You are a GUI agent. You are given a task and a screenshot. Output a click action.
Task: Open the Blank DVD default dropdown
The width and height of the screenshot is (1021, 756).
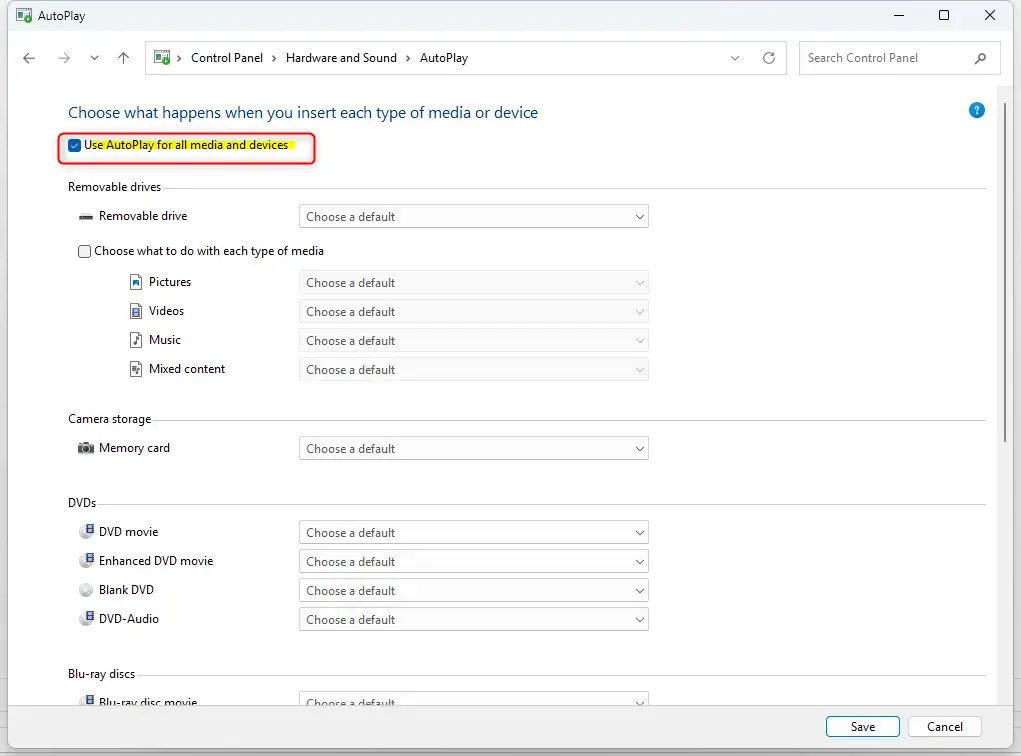coord(473,590)
